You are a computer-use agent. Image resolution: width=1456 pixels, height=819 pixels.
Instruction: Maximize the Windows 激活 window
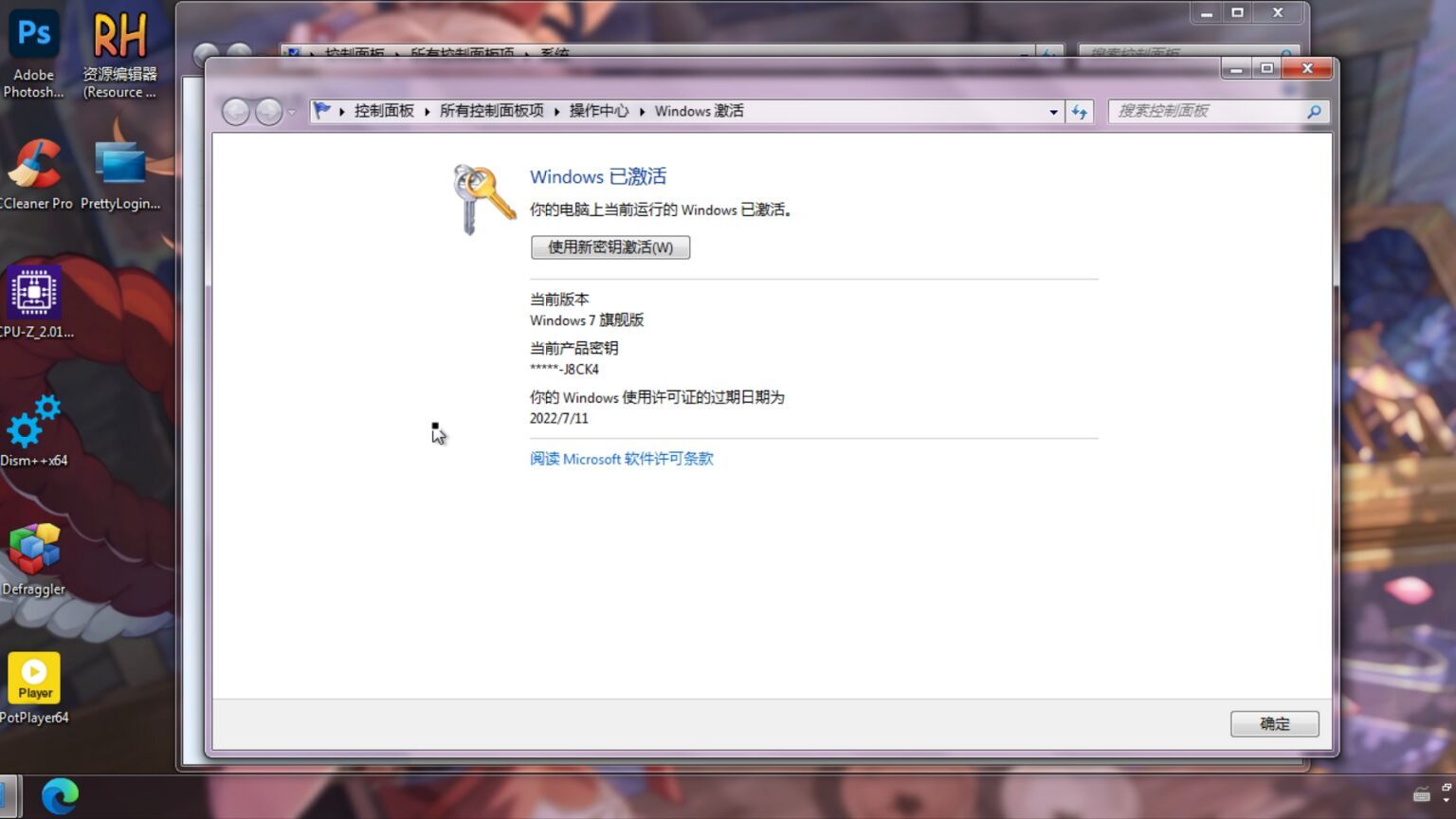coord(1266,69)
